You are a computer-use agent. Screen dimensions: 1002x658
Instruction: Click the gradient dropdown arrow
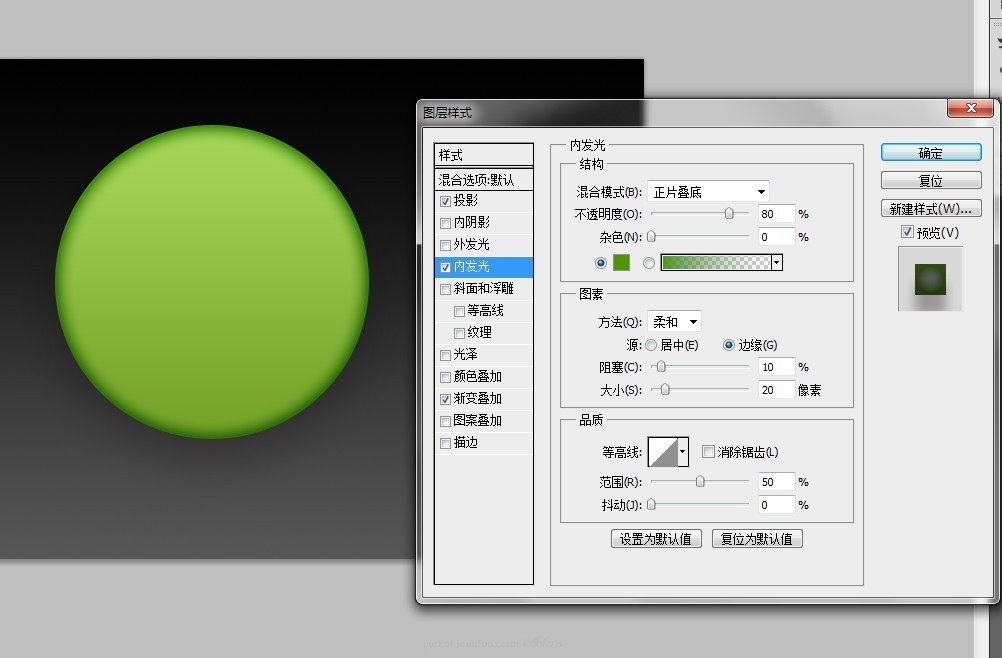[775, 261]
